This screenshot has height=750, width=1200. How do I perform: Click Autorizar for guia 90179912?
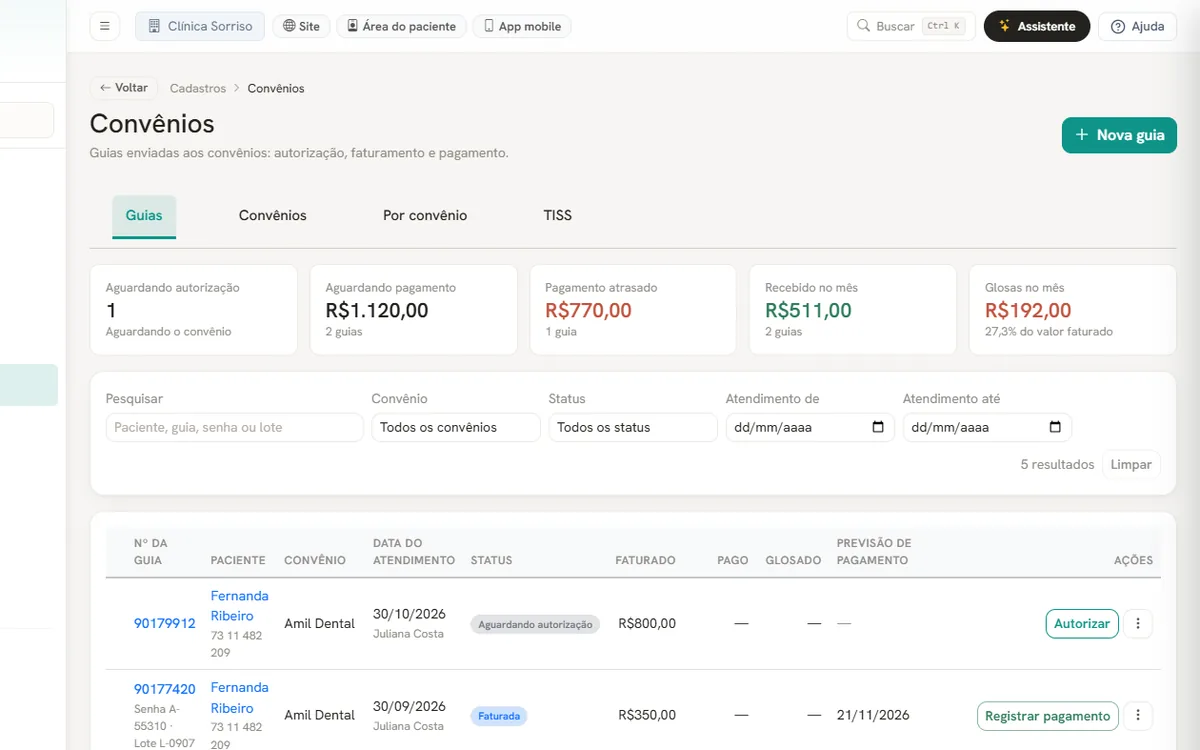point(1082,623)
